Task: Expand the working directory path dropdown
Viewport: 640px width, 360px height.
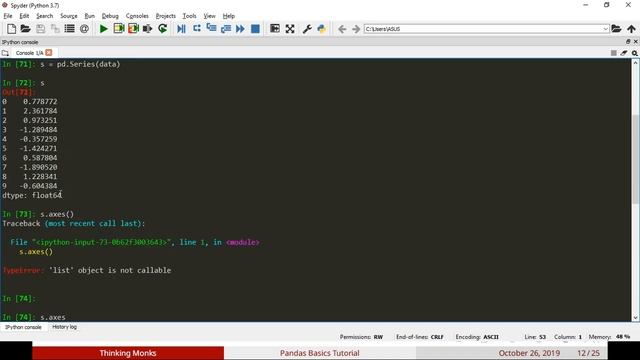Action: coord(606,29)
